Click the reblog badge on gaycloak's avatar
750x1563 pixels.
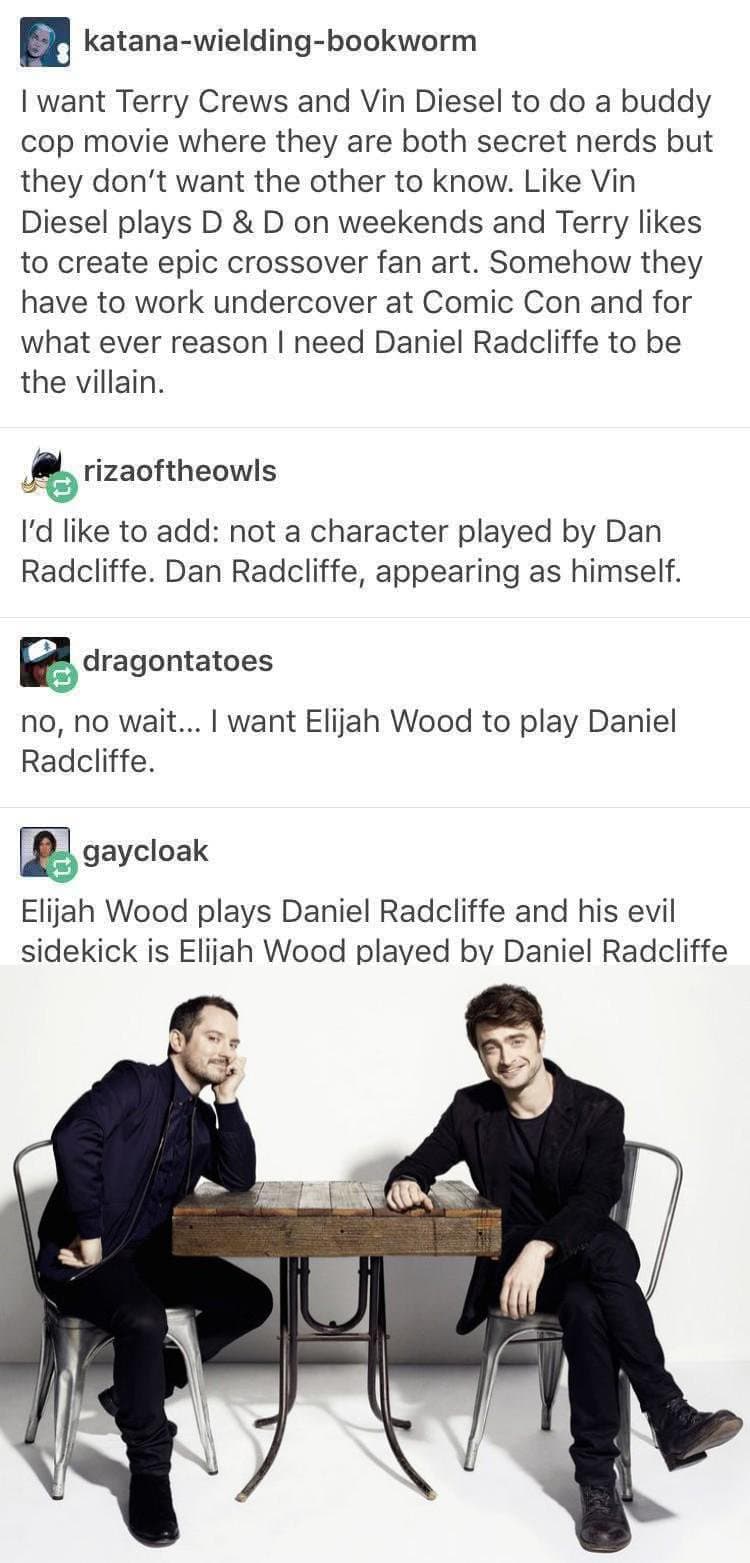click(x=62, y=868)
